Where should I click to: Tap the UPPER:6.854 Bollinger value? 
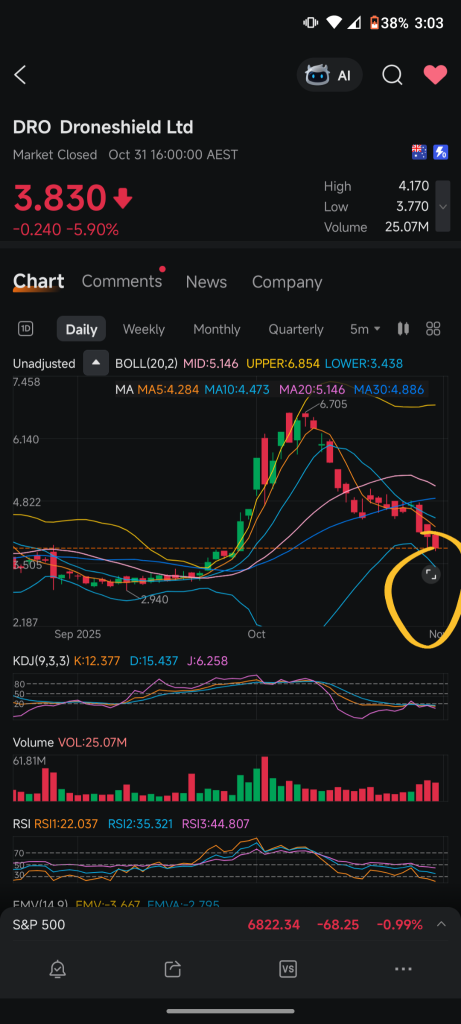tap(281, 364)
